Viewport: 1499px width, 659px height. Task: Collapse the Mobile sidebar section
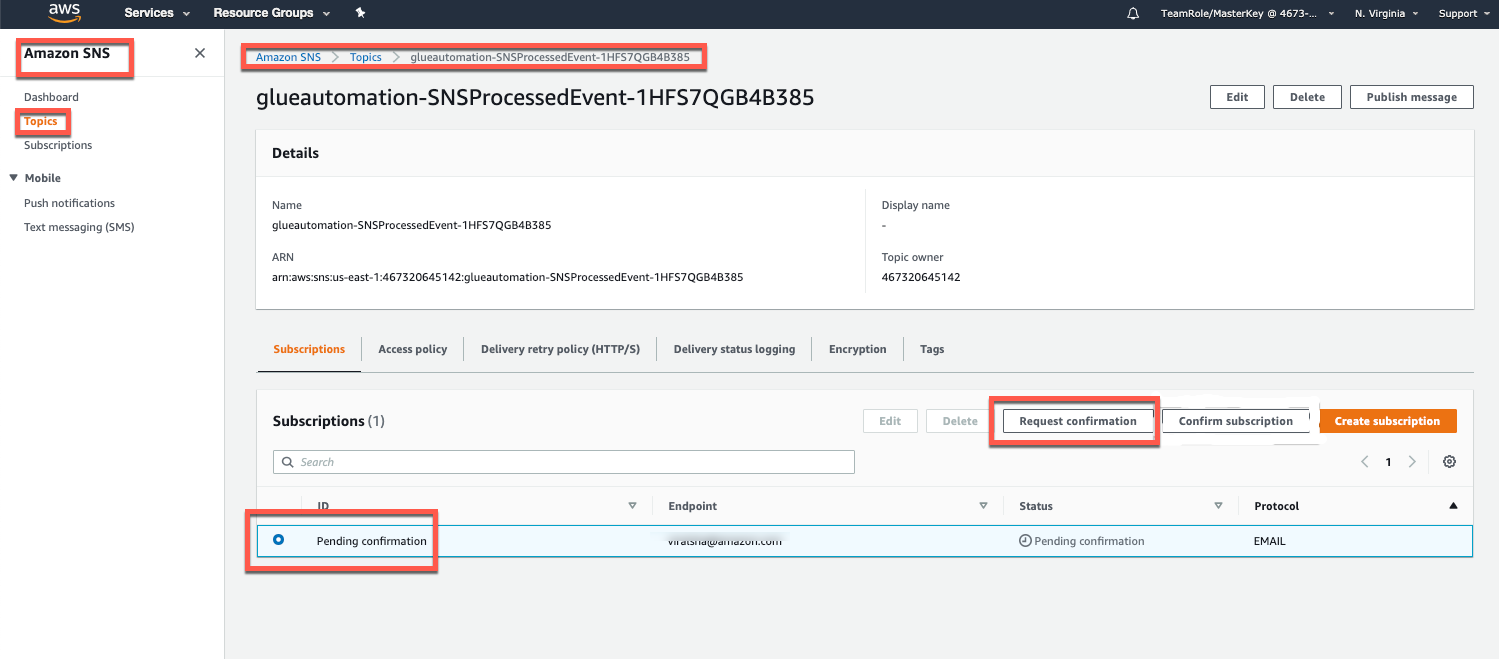click(14, 178)
